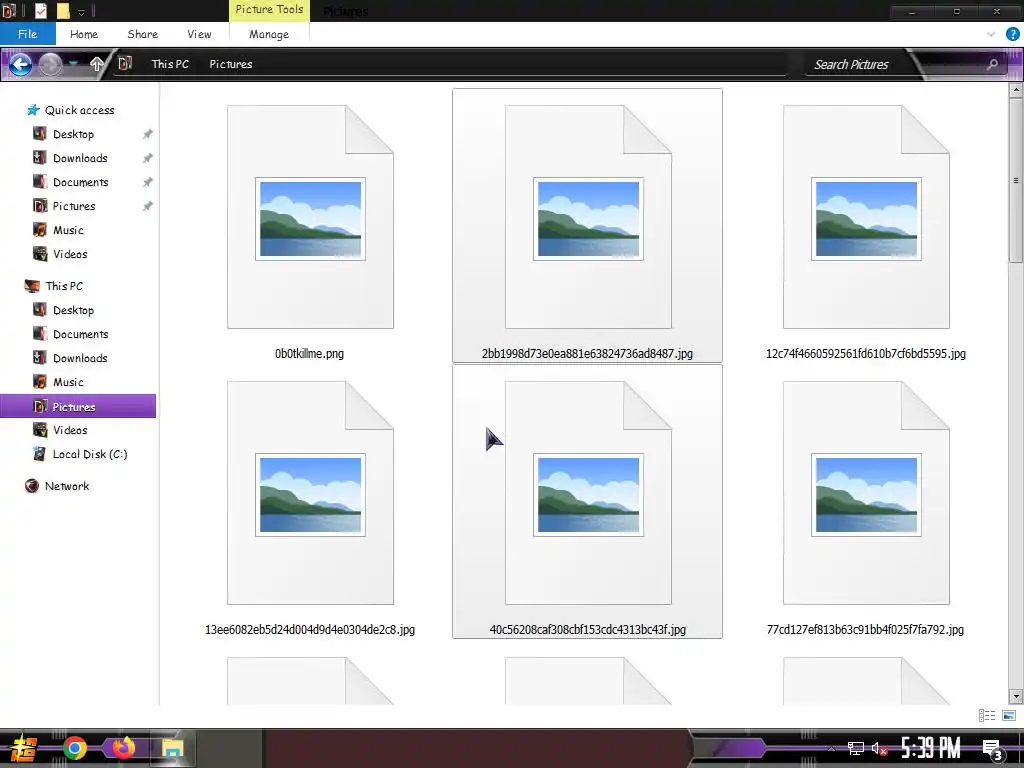
Task: Click the Properties quick access icon
Action: (40, 10)
